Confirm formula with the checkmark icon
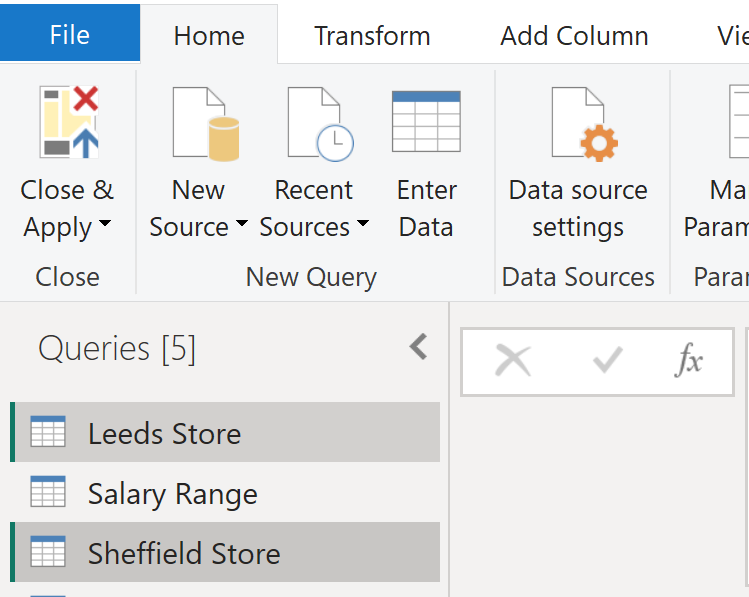The image size is (749, 597). (607, 361)
